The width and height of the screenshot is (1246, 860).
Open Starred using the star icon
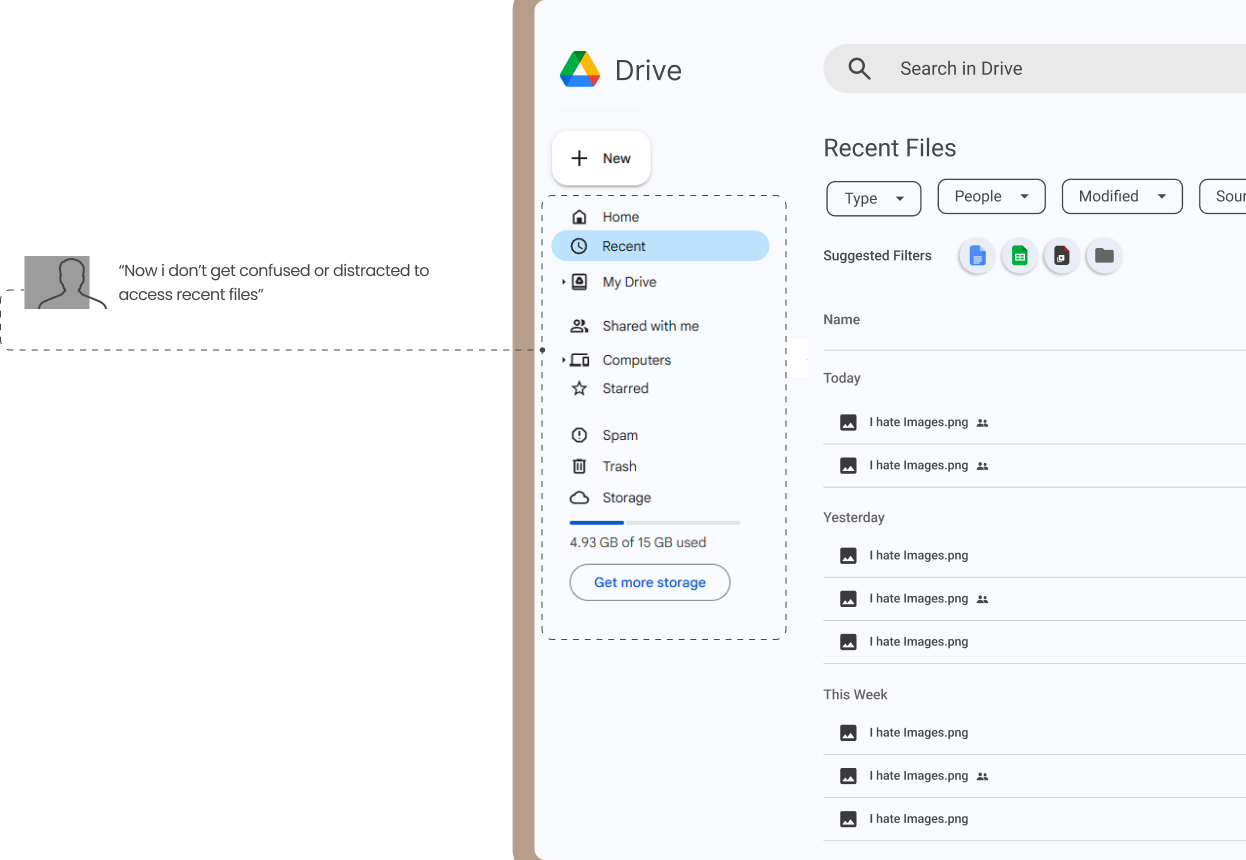click(579, 388)
